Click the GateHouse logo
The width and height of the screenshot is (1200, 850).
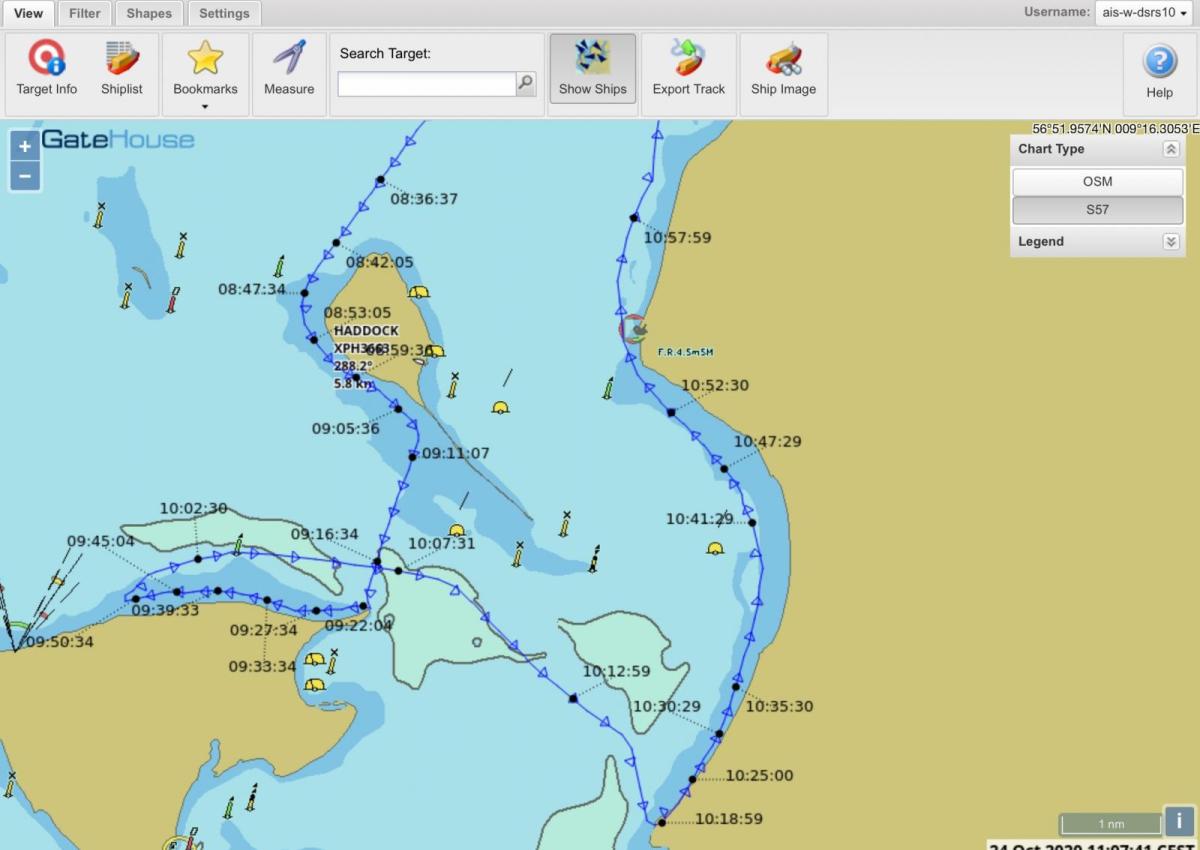[x=118, y=139]
